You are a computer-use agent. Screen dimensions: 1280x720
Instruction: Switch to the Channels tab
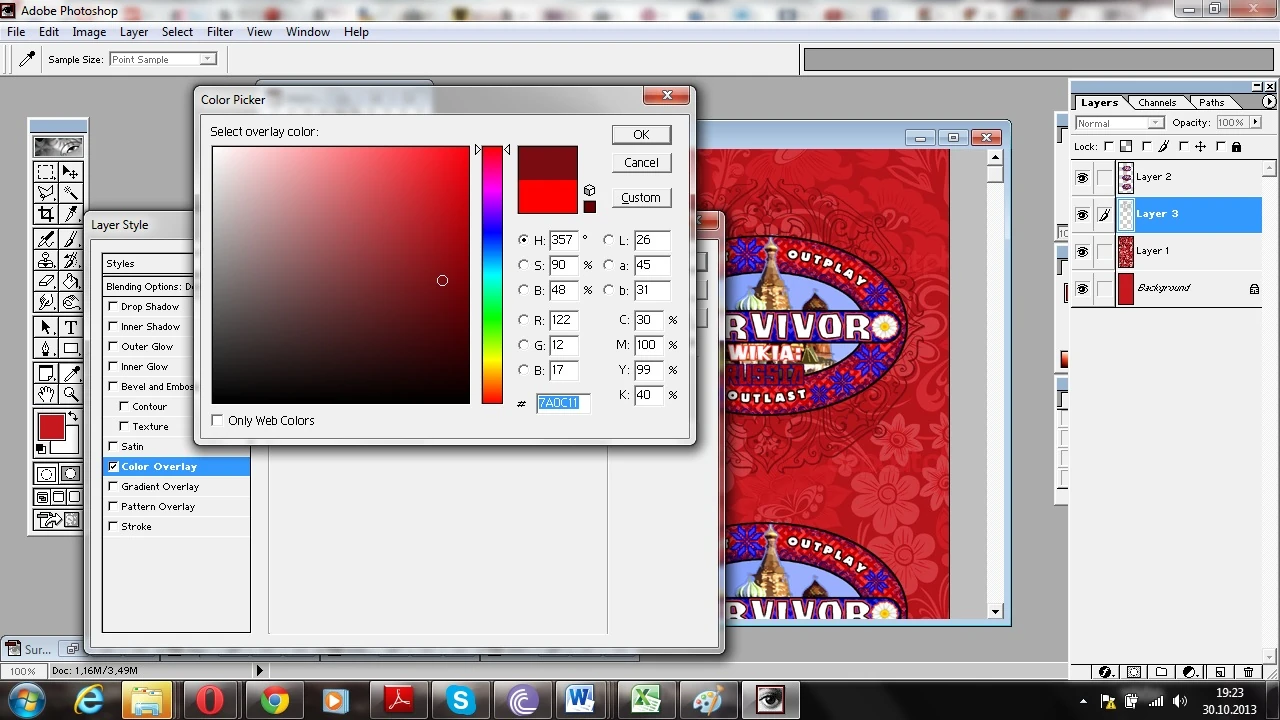click(1157, 102)
